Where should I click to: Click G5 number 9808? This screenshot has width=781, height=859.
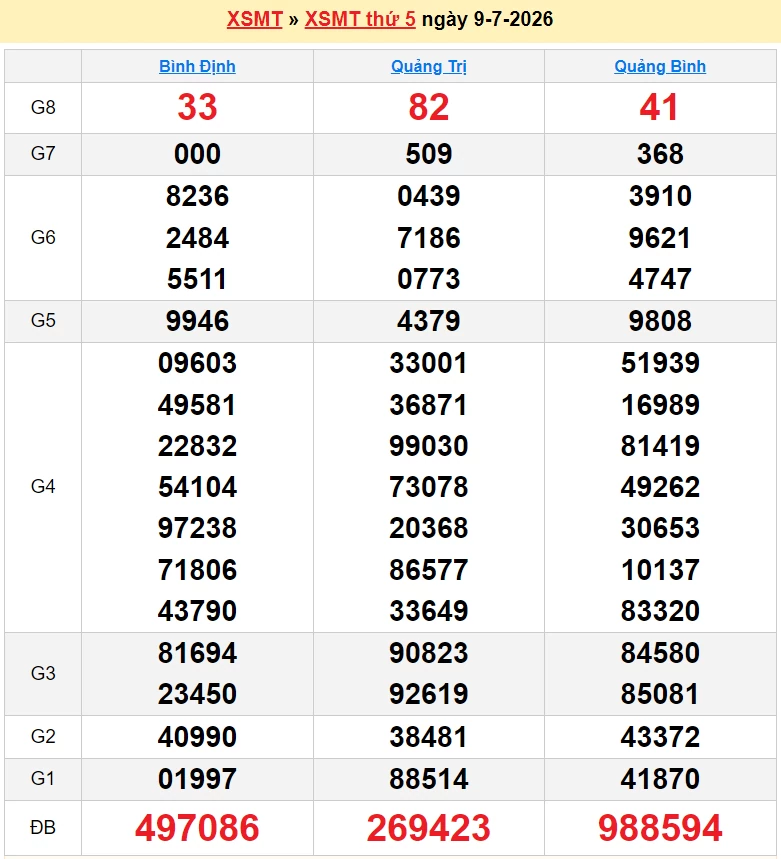coord(660,321)
